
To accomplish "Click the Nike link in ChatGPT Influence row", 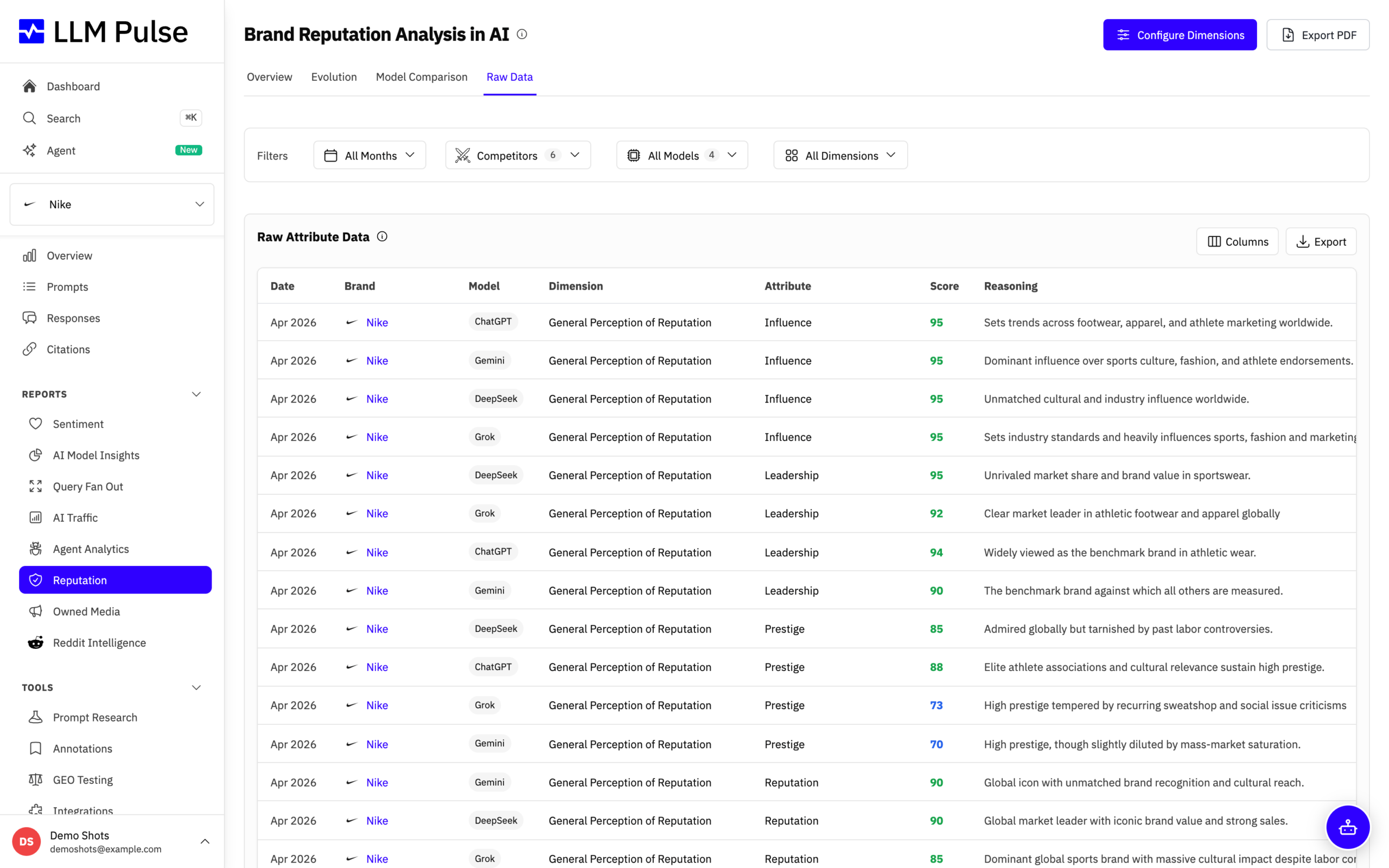I will pos(377,322).
